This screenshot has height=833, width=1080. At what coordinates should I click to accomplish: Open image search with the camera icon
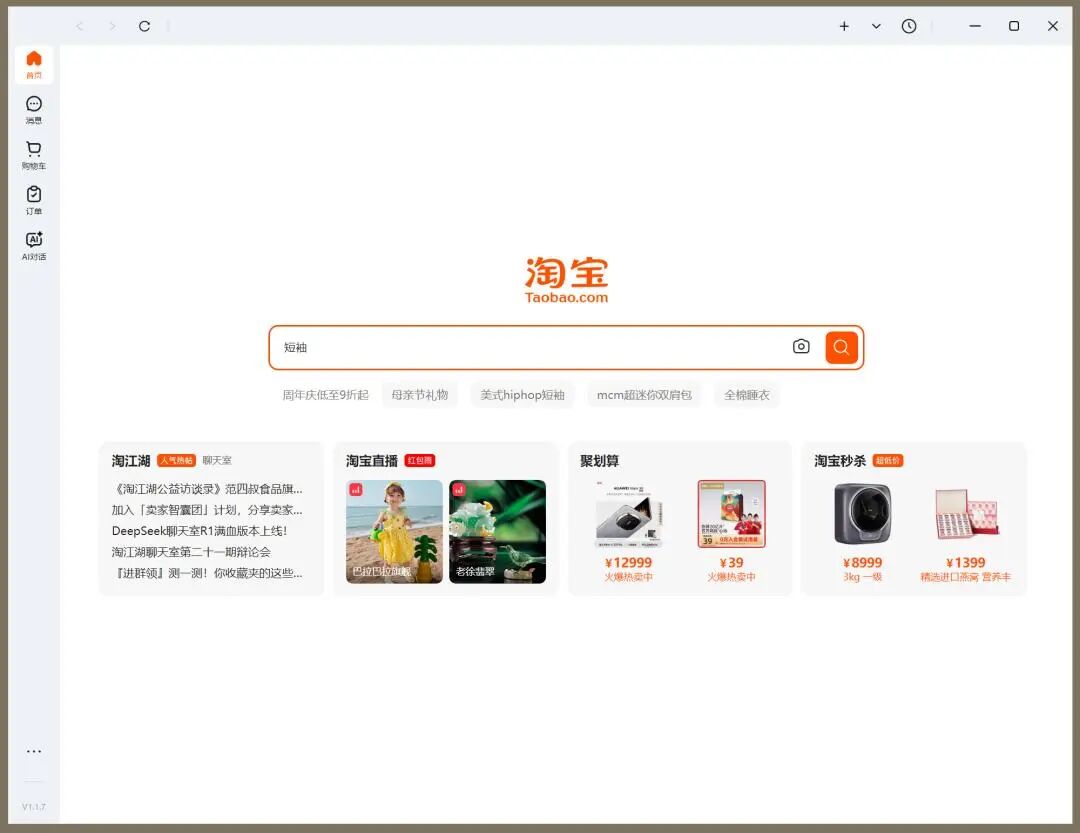(x=800, y=346)
